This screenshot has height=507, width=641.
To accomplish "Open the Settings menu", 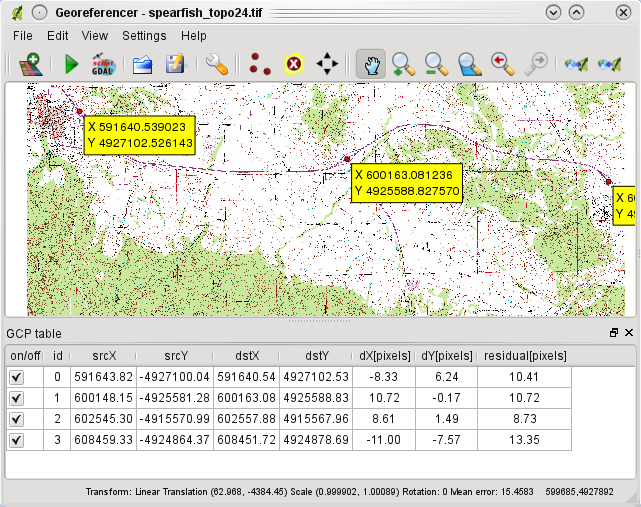I will [x=144, y=35].
